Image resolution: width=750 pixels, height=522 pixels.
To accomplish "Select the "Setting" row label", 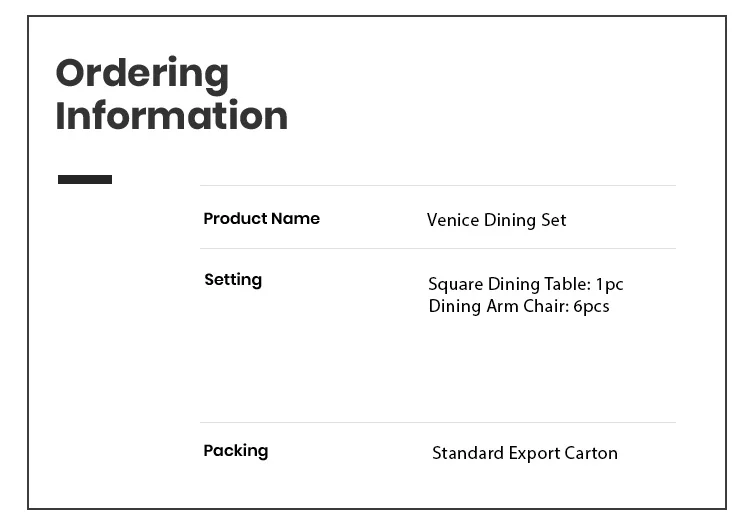I will (233, 280).
